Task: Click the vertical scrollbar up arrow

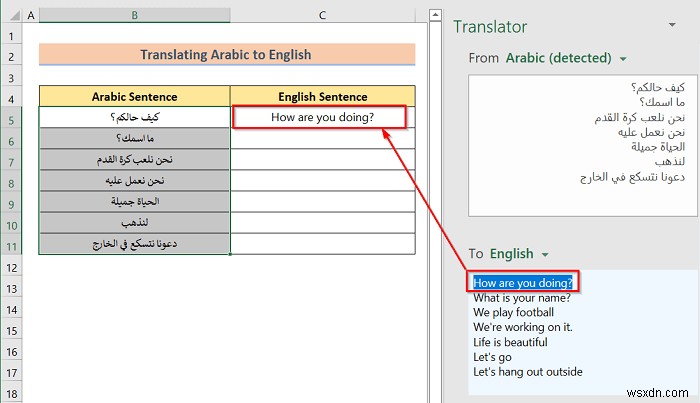Action: pyautogui.click(x=435, y=16)
